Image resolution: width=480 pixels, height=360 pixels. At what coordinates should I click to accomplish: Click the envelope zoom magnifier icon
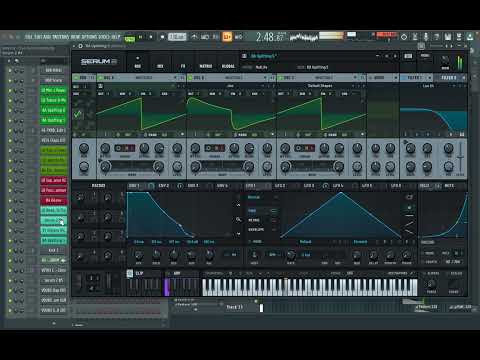[238, 219]
